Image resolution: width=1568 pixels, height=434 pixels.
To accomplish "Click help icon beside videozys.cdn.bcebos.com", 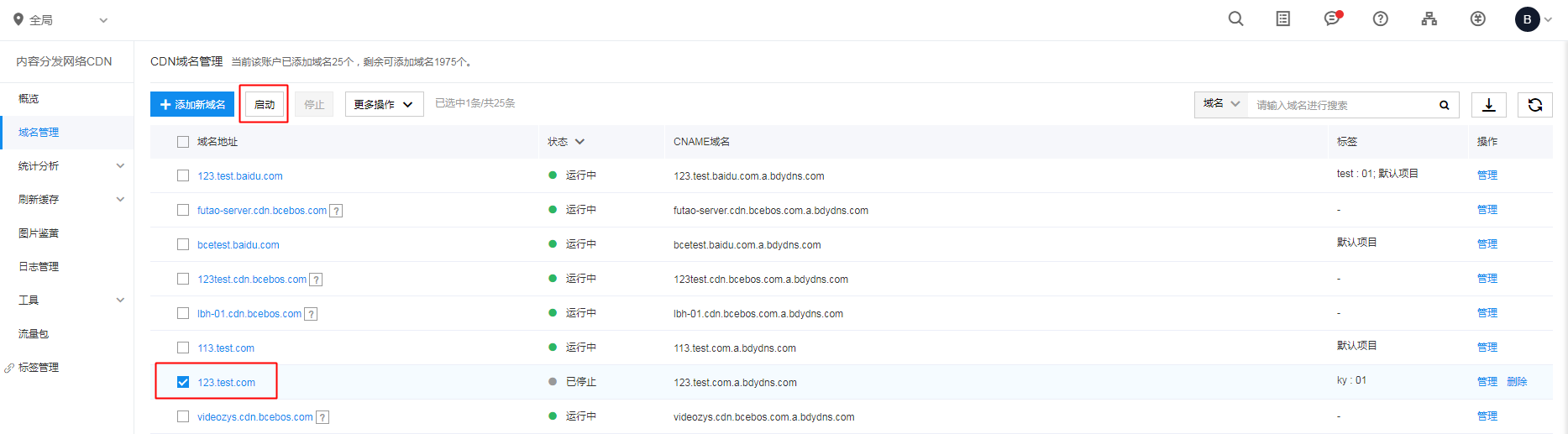I will [323, 417].
